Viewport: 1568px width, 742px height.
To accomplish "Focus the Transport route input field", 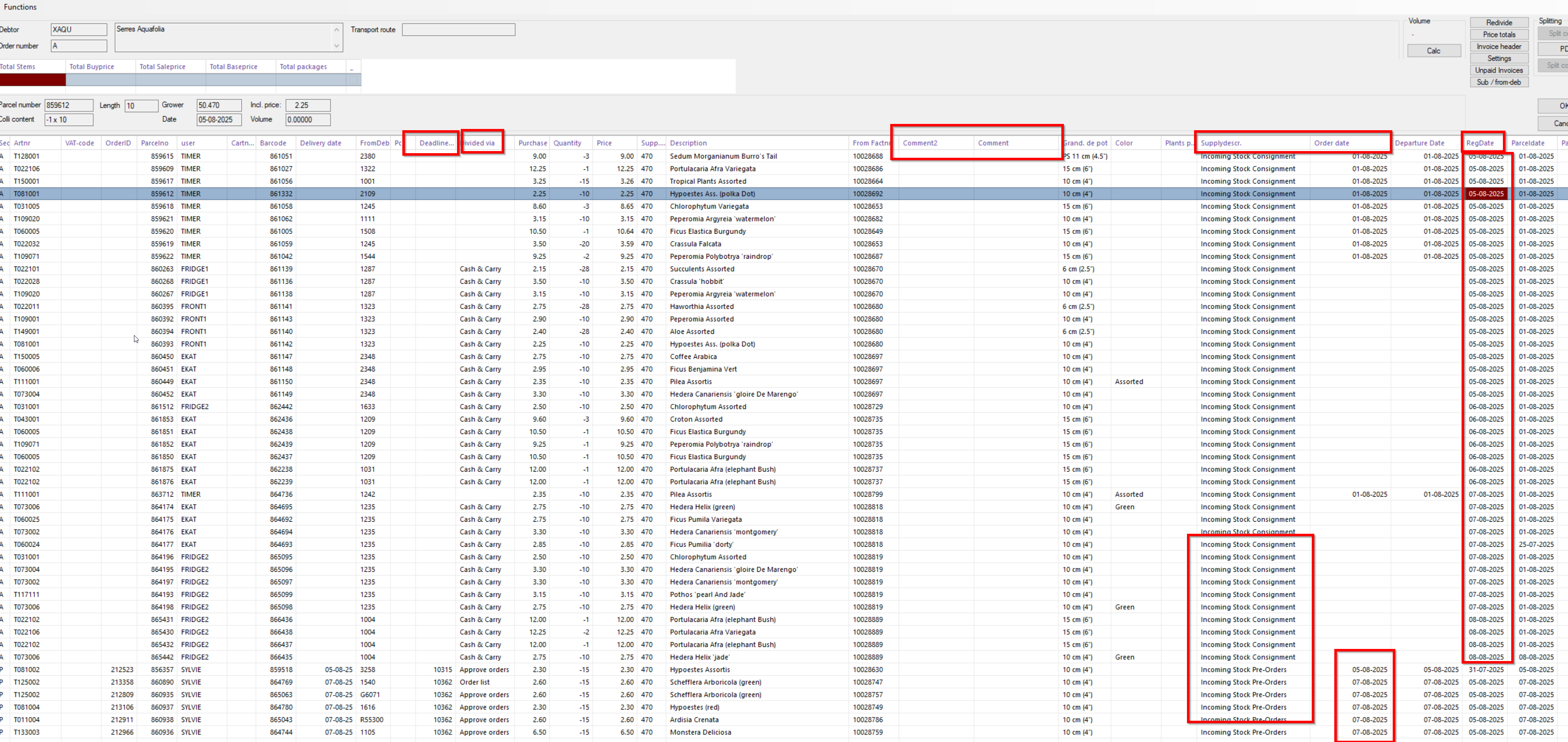I will pyautogui.click(x=458, y=30).
